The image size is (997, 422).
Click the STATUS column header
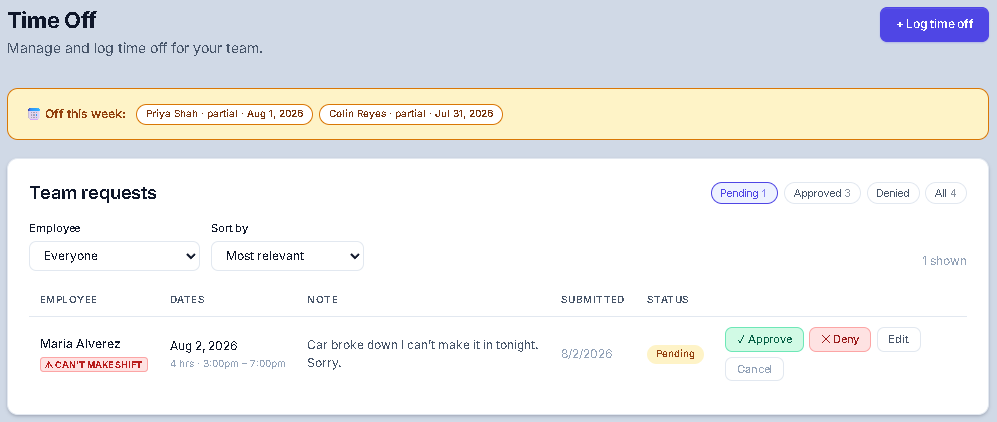coord(668,299)
